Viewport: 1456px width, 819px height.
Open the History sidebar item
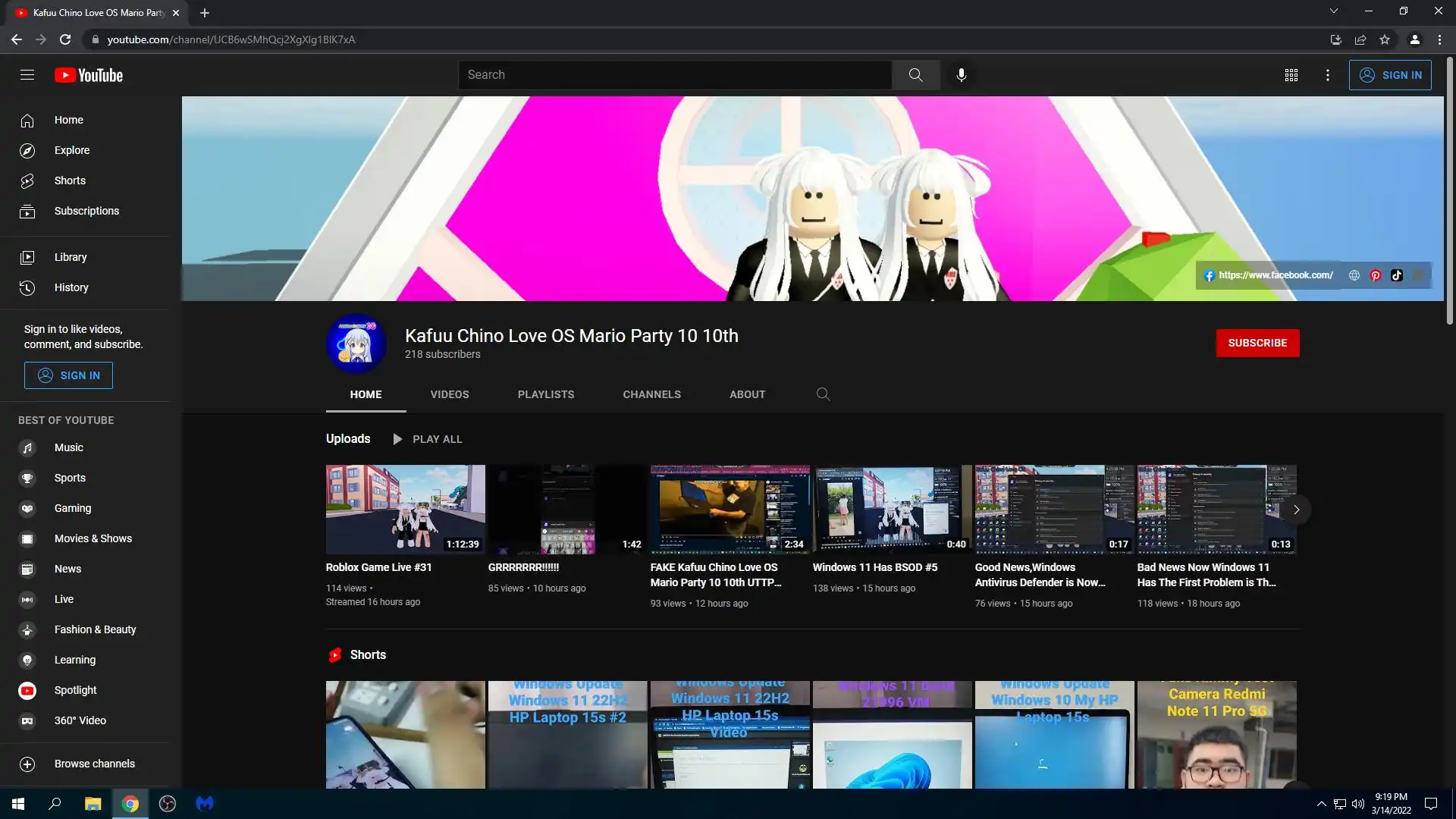tap(71, 287)
